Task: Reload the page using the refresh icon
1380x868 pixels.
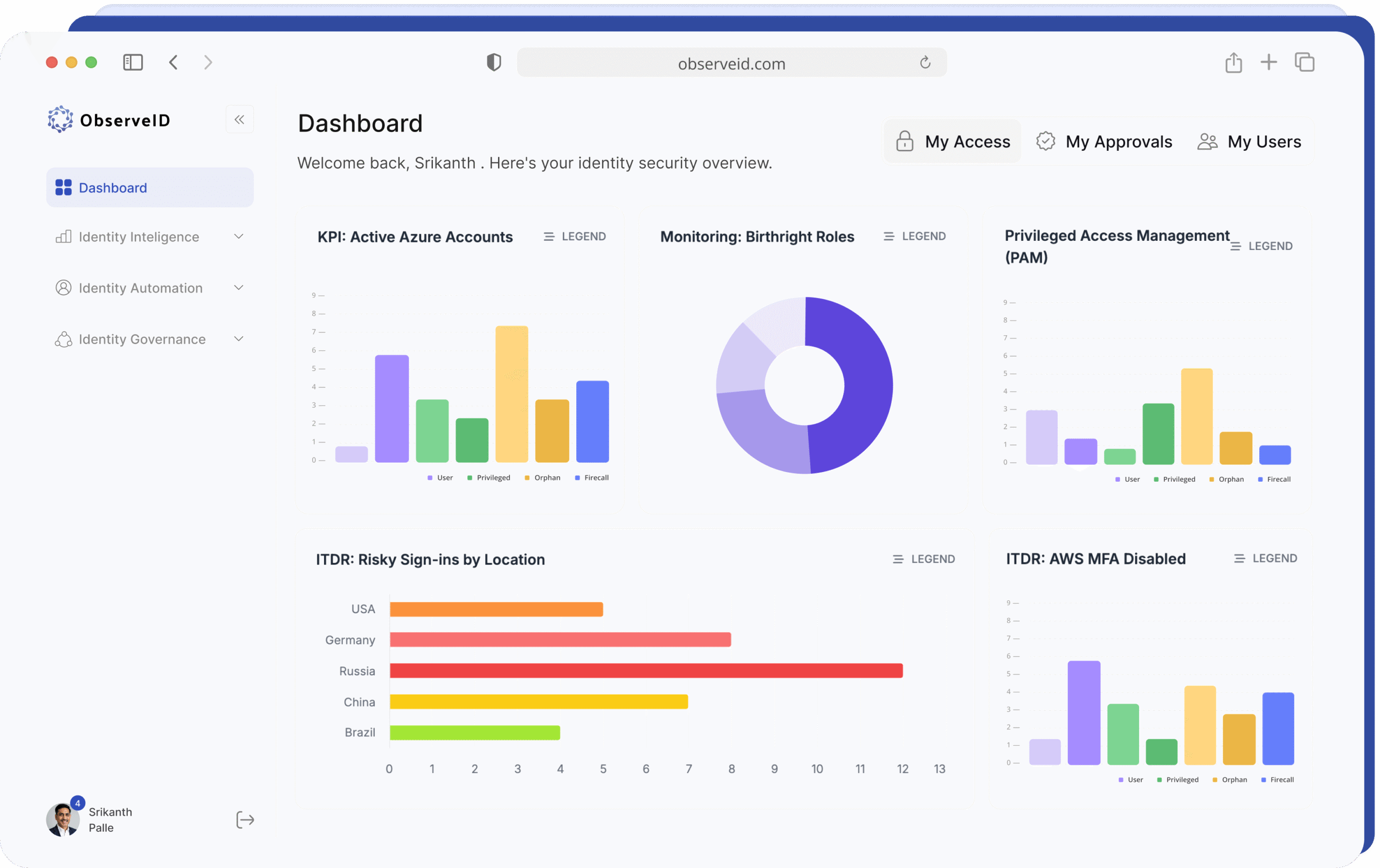Action: pos(925,63)
